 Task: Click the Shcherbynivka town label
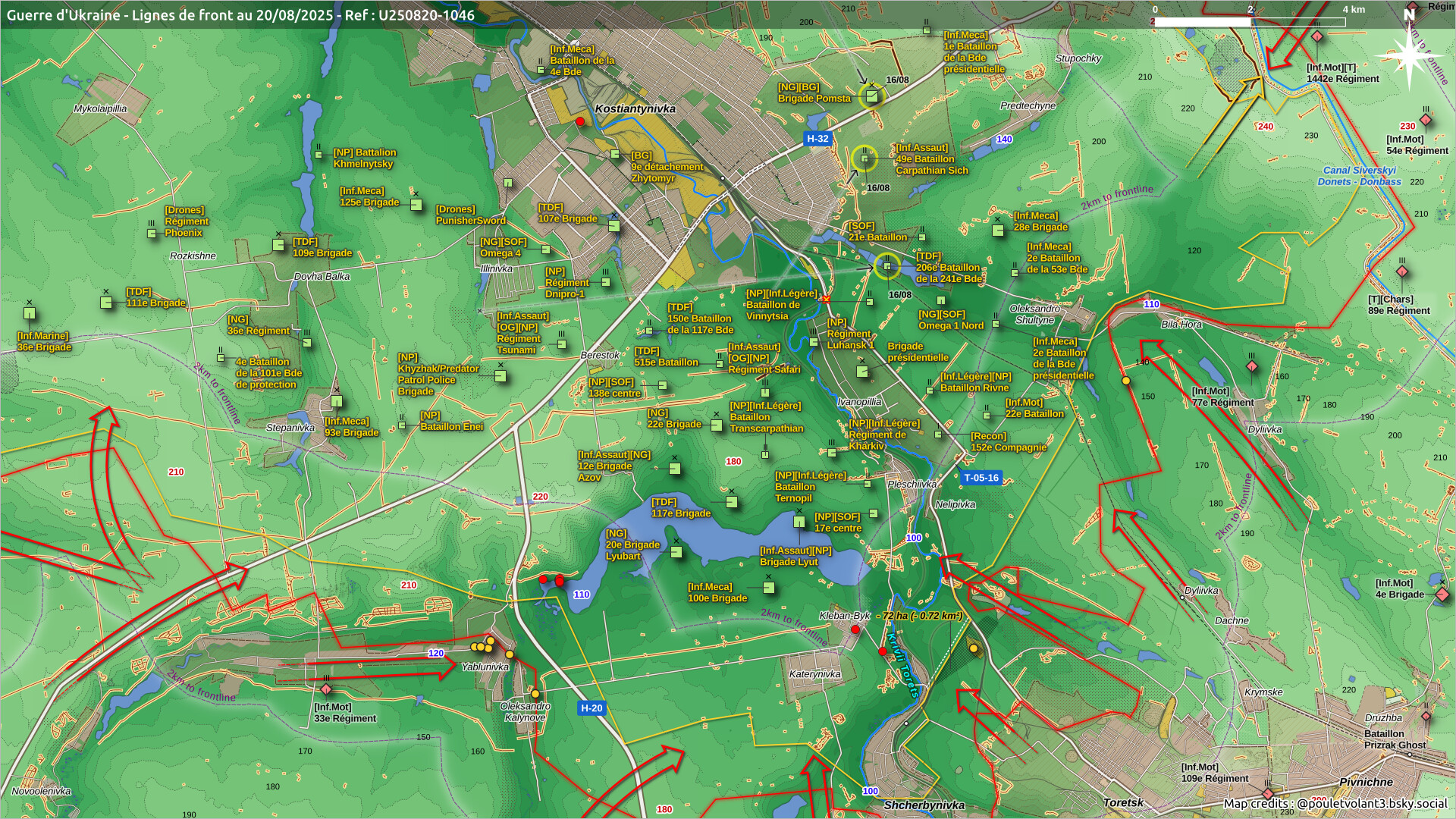pos(924,805)
